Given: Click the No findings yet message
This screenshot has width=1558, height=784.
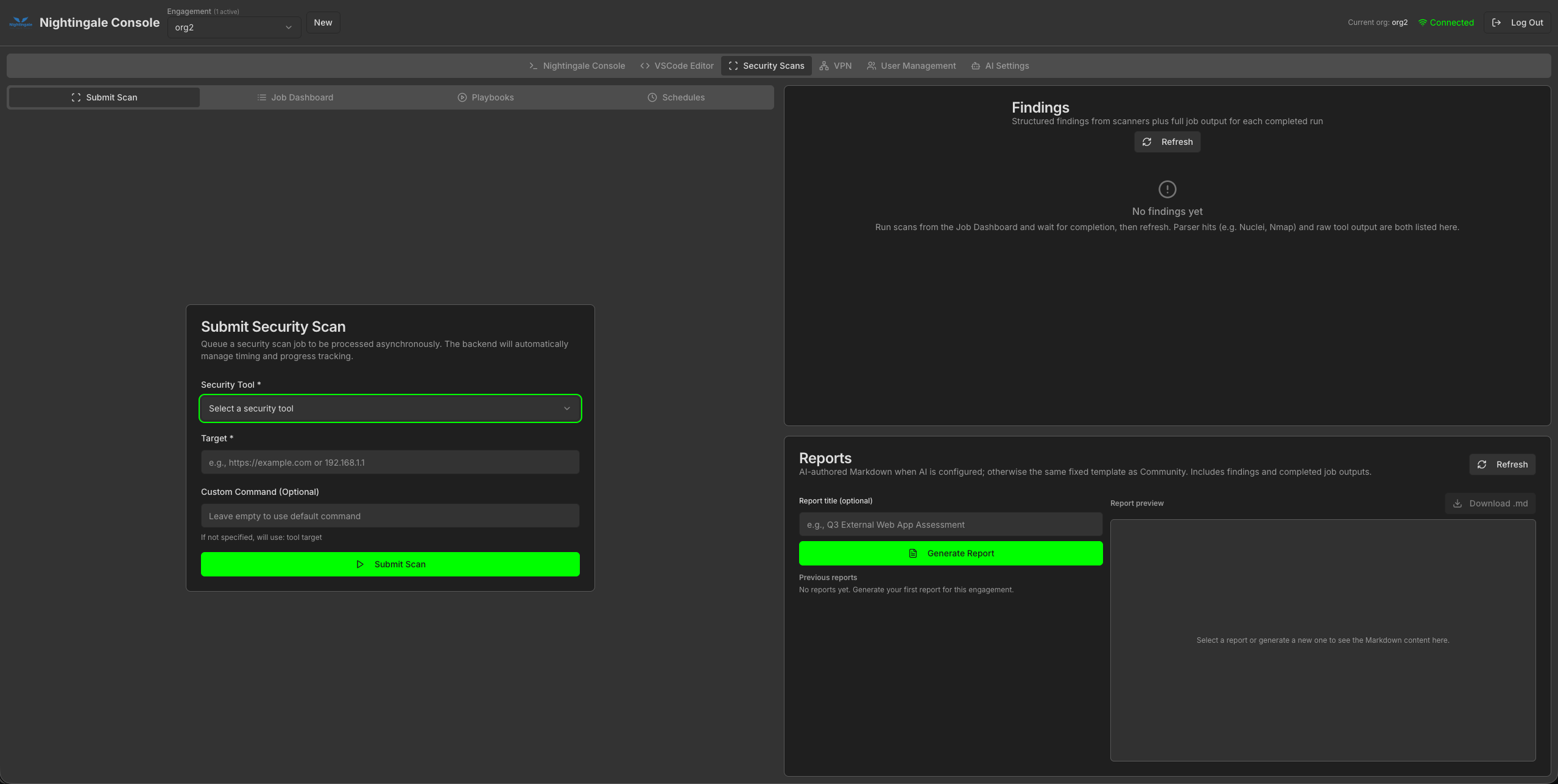Looking at the screenshot, I should 1167,211.
